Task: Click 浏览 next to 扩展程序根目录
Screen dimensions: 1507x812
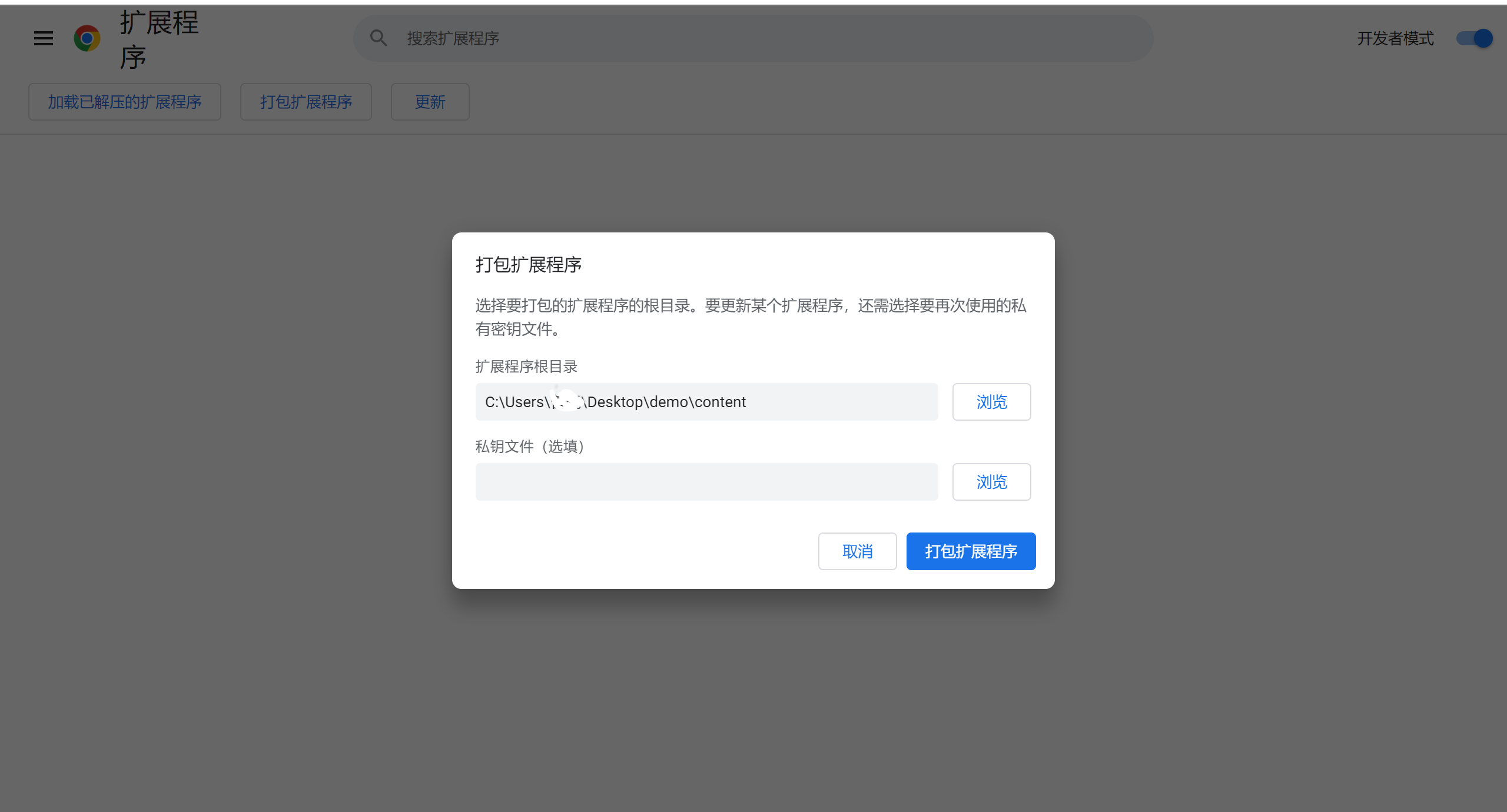Action: point(991,402)
